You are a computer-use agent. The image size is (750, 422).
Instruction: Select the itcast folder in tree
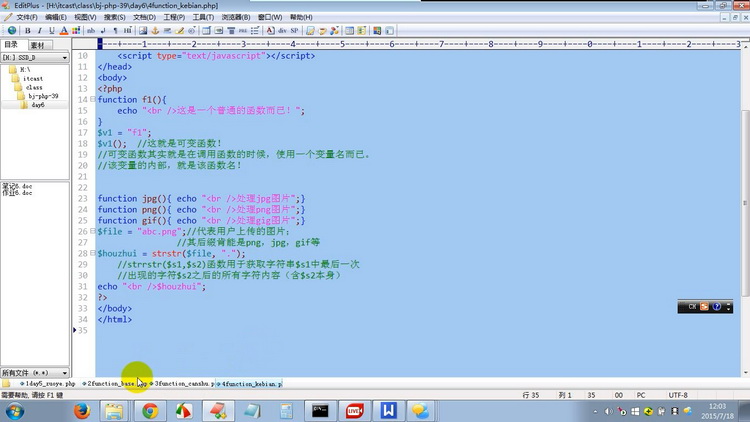pyautogui.click(x=28, y=78)
